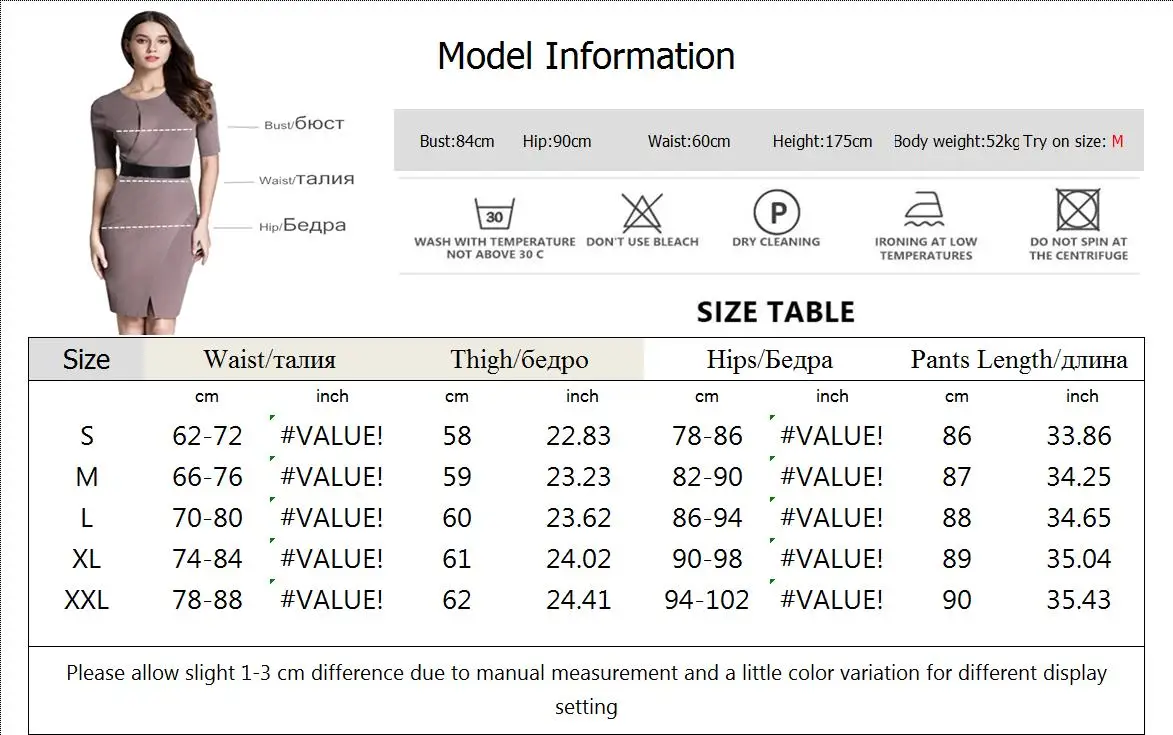Select the Waist/талия column header
This screenshot has height=735, width=1173.
(x=269, y=360)
